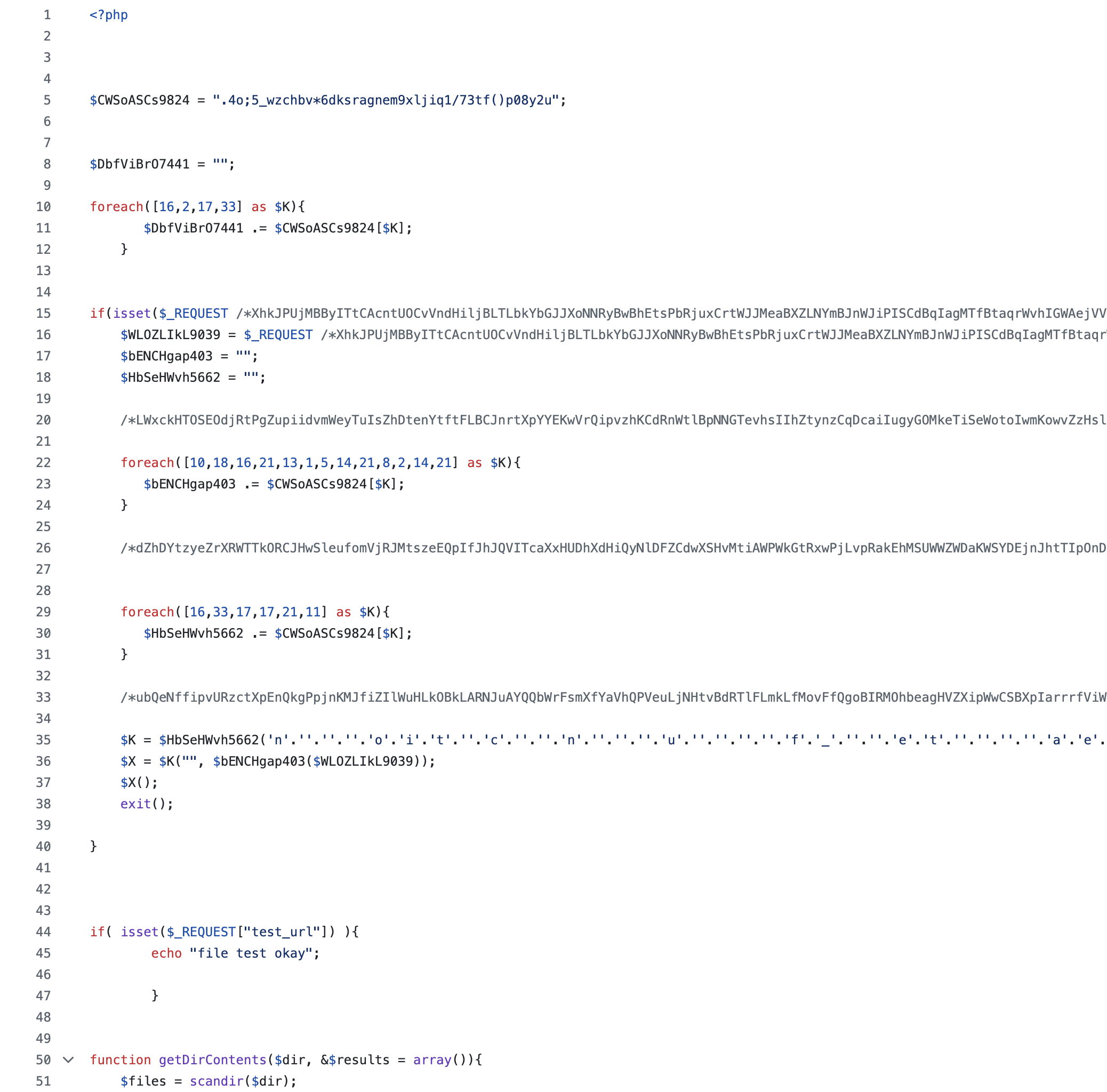Collapse the getDirContents function at line 50
1107x1092 pixels.
point(68,1059)
